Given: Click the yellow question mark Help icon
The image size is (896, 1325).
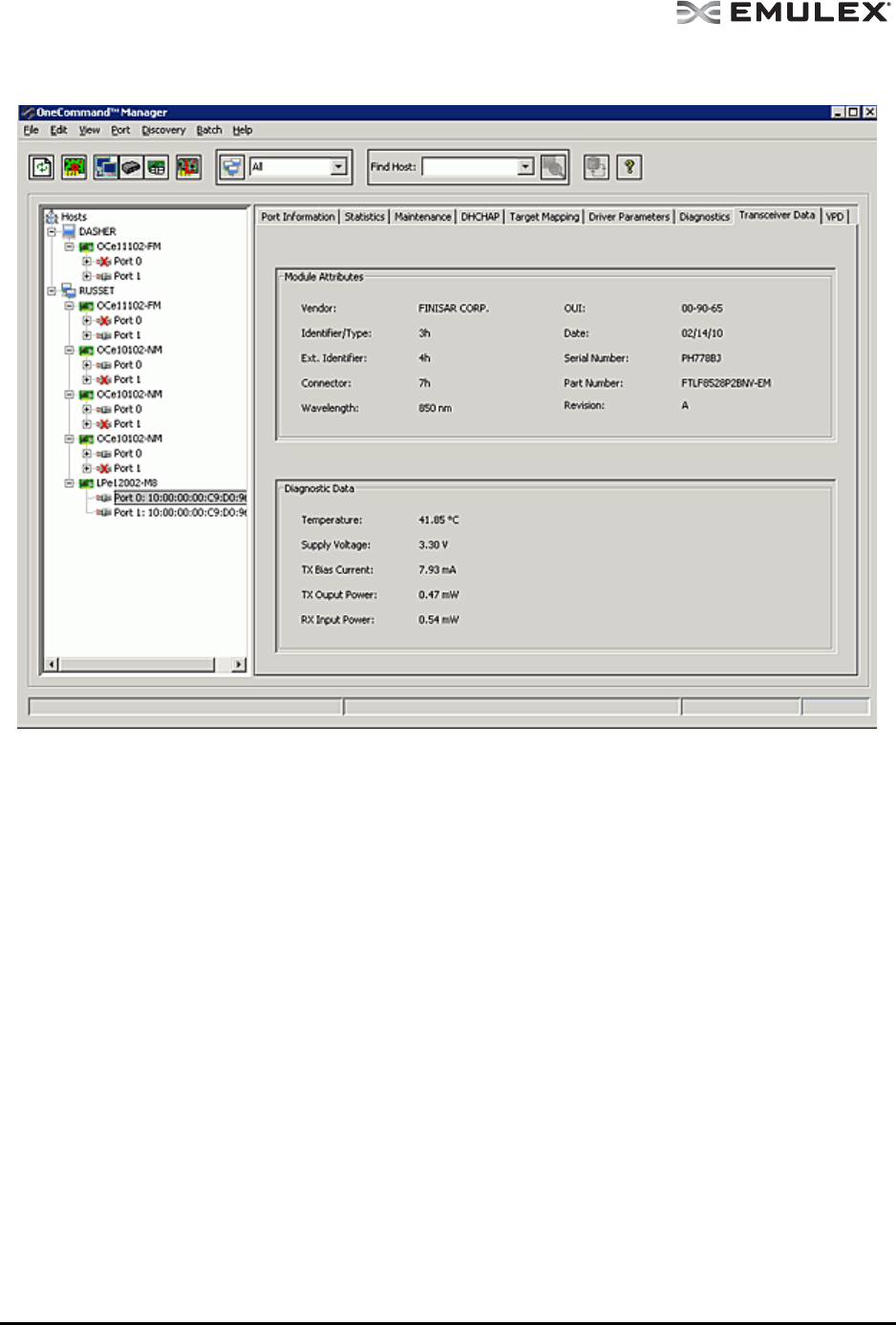Looking at the screenshot, I should (x=629, y=167).
